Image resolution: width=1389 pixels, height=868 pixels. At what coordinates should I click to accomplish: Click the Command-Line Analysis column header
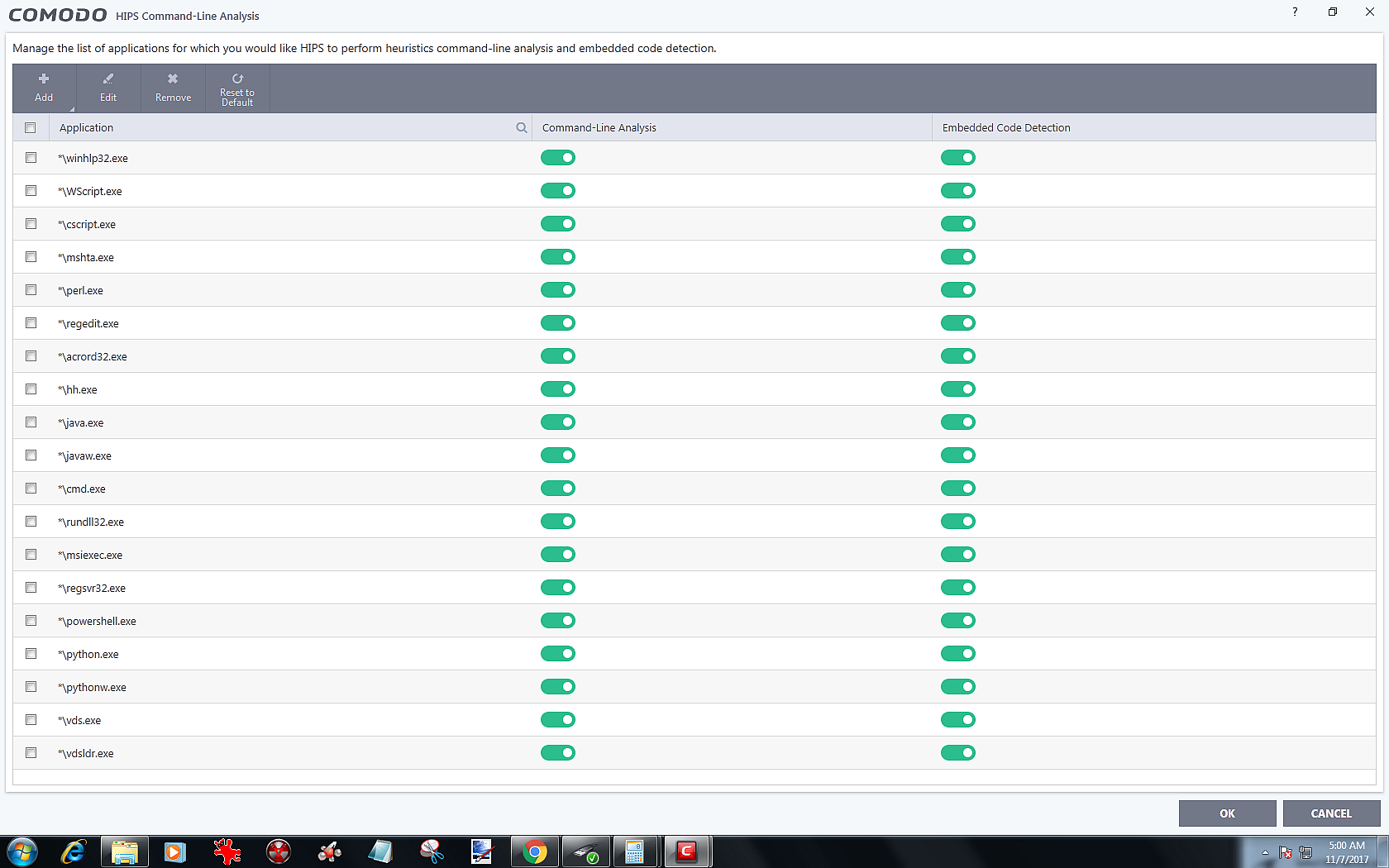click(x=732, y=127)
